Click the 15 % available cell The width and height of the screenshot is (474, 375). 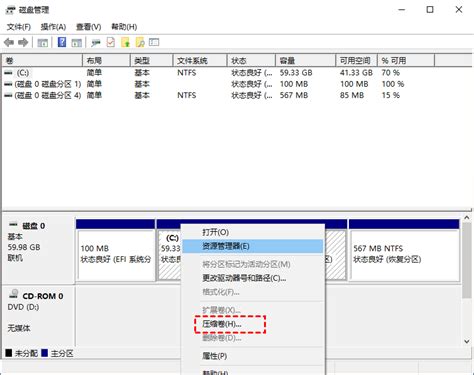click(x=390, y=95)
